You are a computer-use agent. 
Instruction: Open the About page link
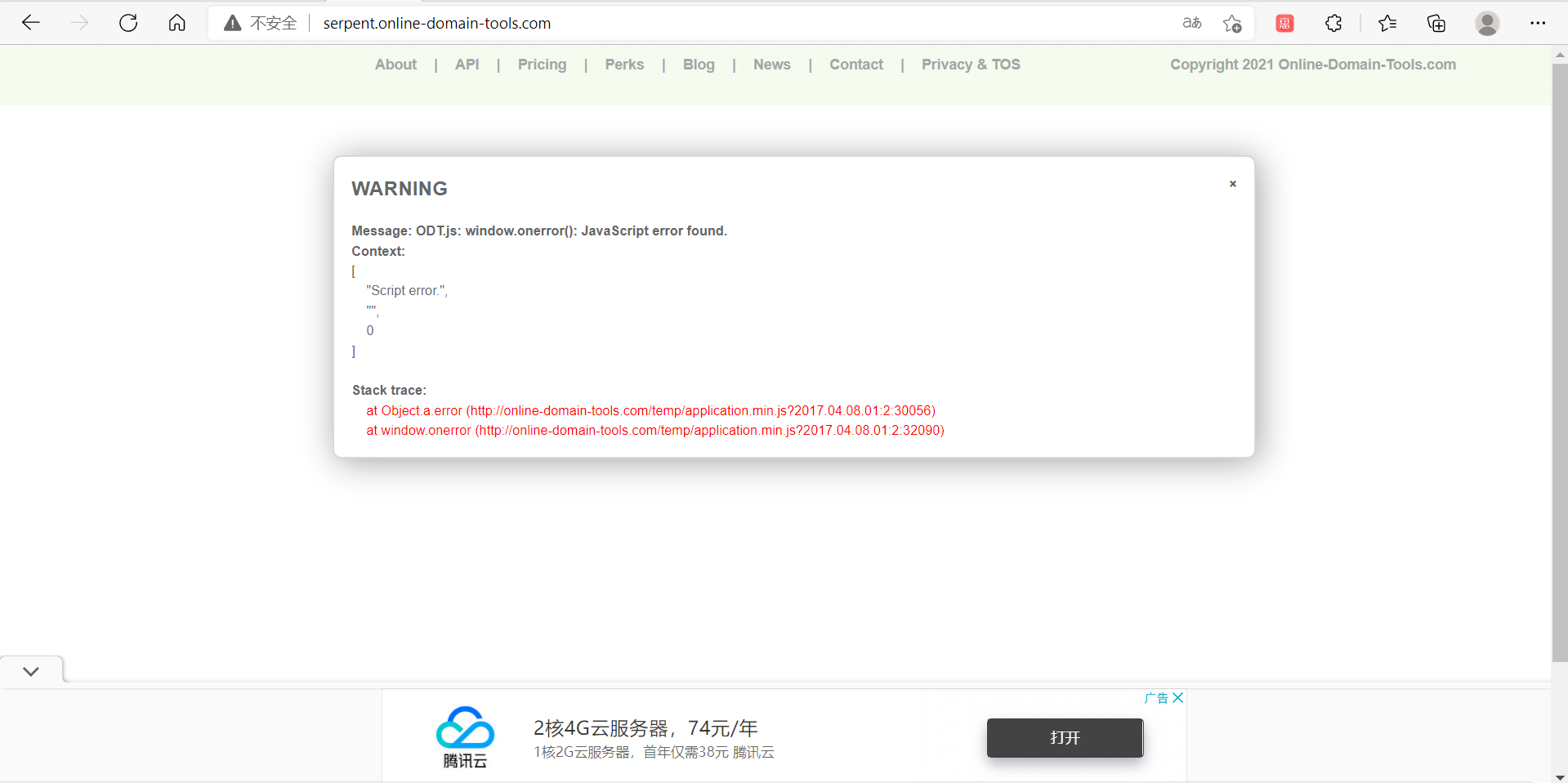395,65
